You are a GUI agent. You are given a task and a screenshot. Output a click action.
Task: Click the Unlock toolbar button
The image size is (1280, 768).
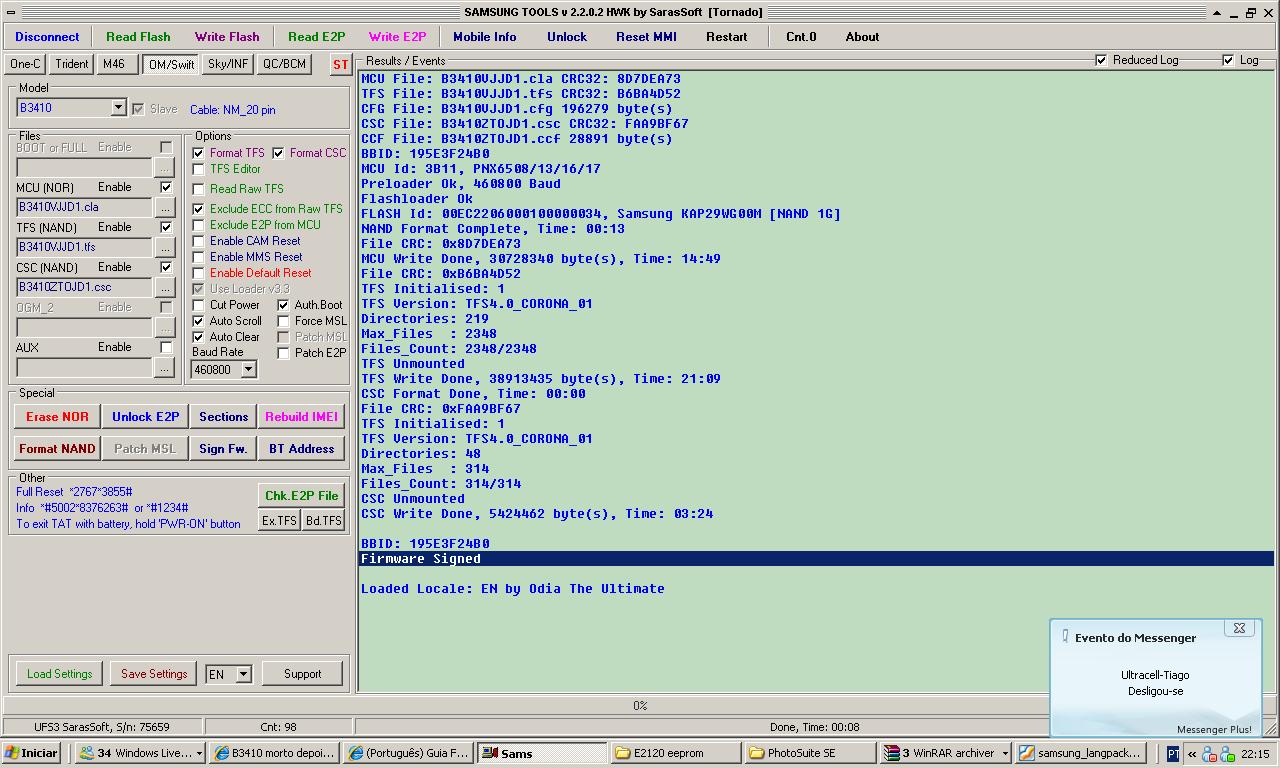click(x=567, y=37)
